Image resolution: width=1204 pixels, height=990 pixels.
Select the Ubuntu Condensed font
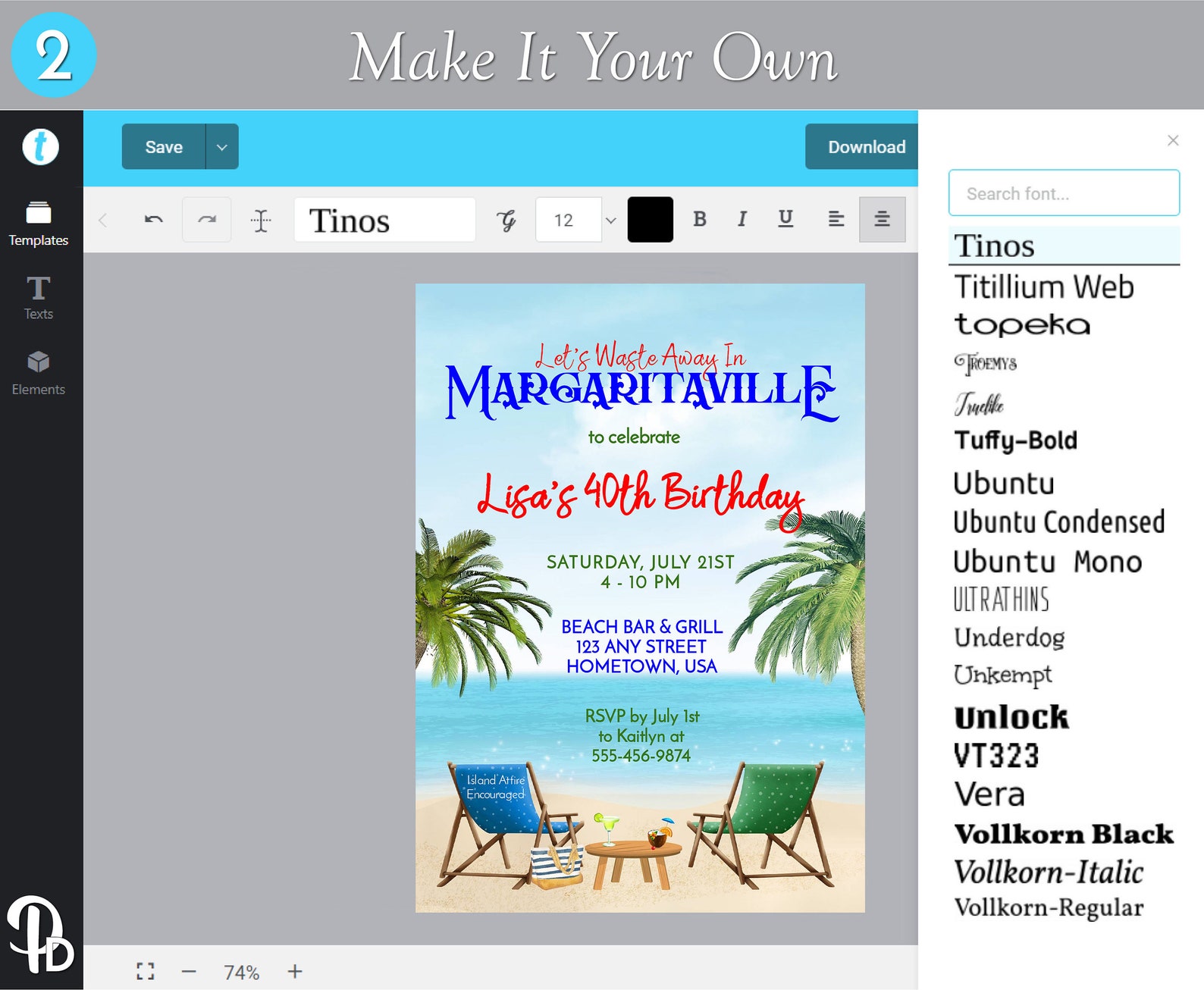click(1059, 522)
